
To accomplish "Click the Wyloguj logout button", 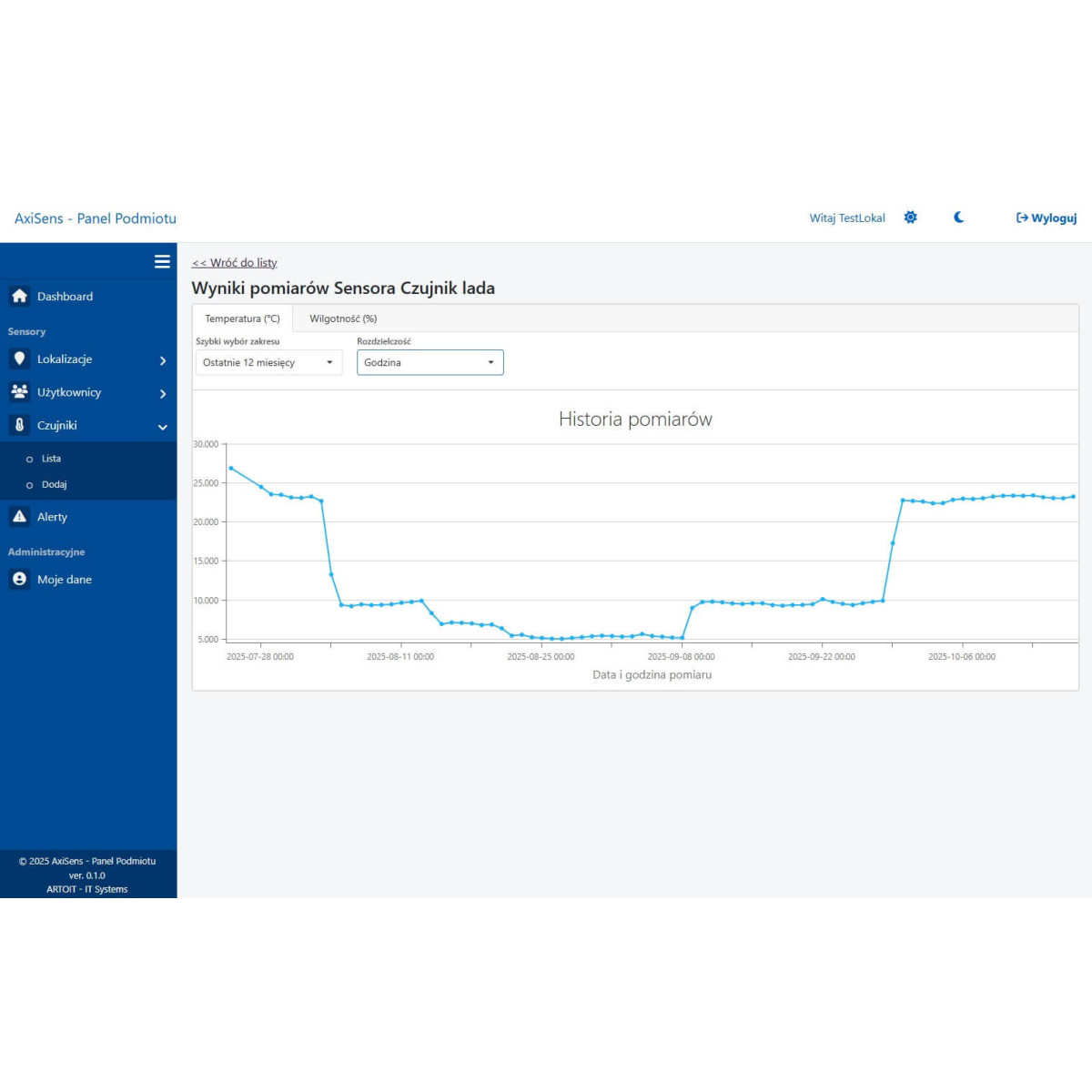I will coord(1046,218).
